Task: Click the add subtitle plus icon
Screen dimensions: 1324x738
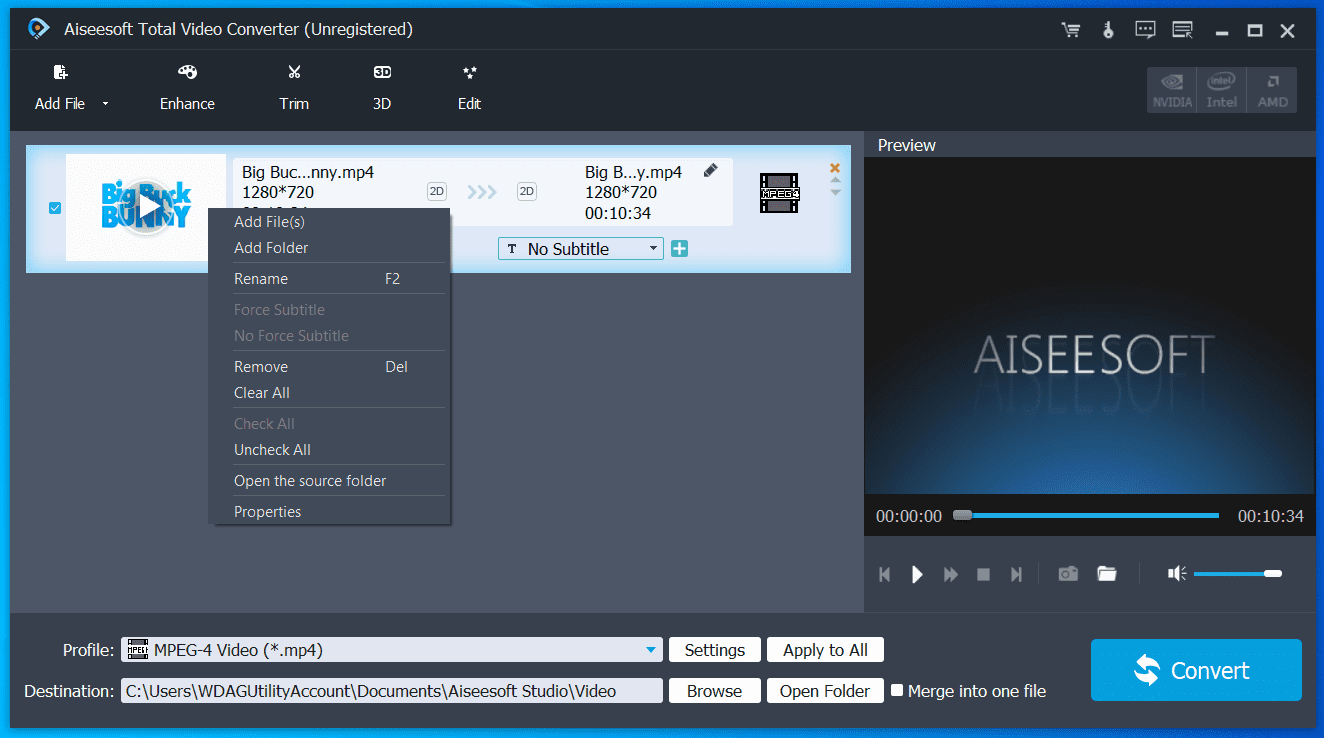Action: (679, 249)
